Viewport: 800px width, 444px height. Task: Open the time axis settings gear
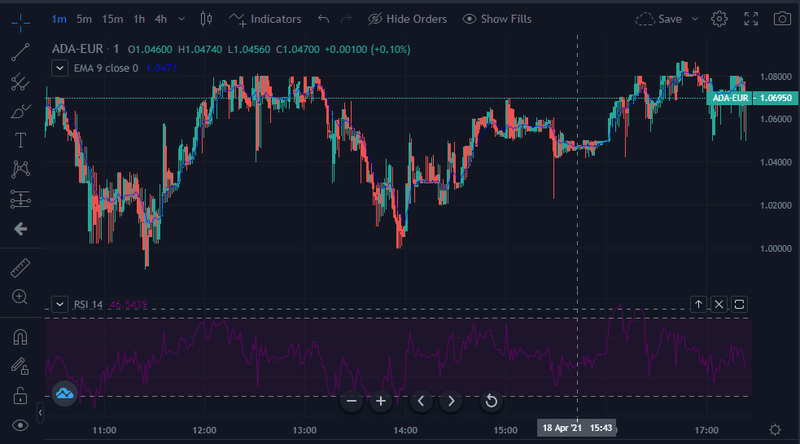[x=775, y=430]
